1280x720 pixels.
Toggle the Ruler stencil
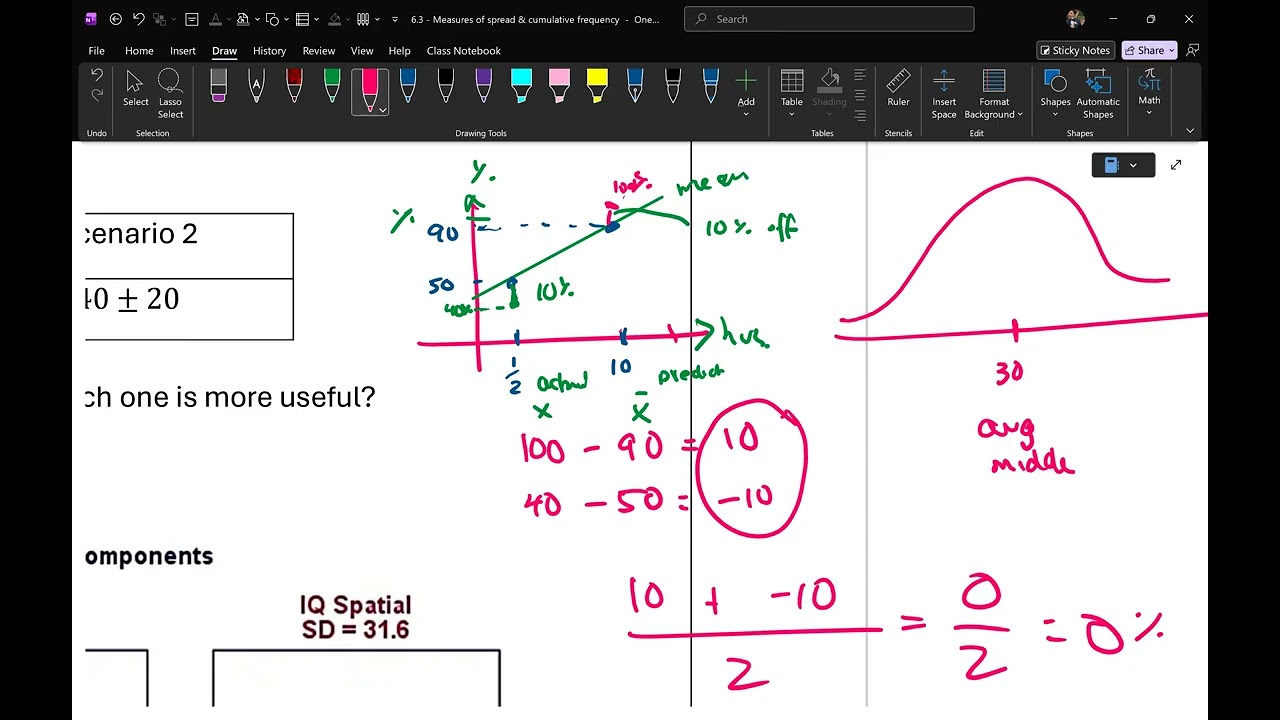click(898, 89)
